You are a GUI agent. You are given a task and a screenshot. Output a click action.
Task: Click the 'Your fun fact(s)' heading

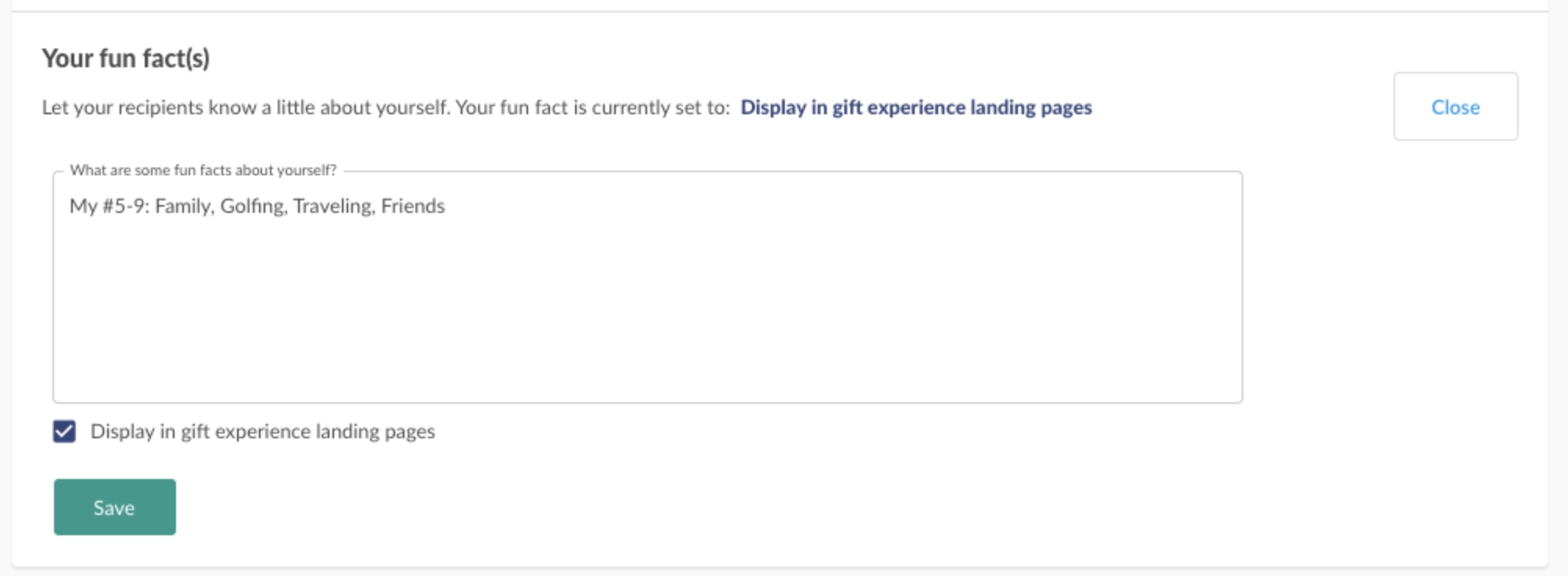126,58
